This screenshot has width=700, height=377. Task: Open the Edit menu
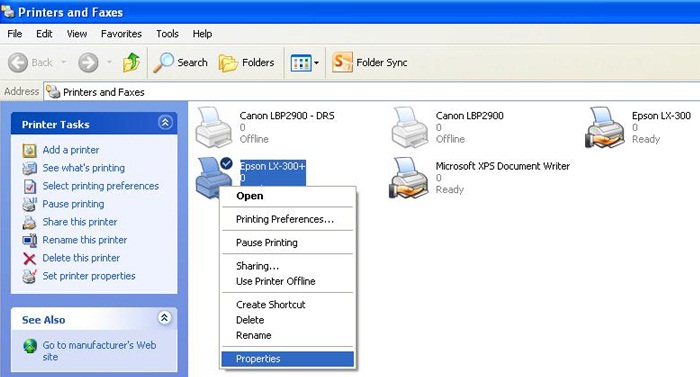44,34
